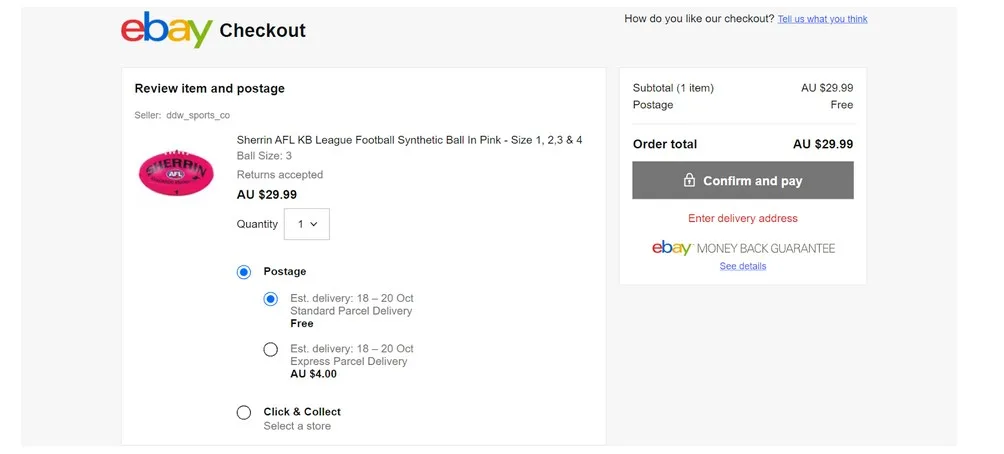The height and width of the screenshot is (454, 1004).
Task: Click the Express Parcel Delivery AU $4.00 price
Action: click(x=313, y=374)
